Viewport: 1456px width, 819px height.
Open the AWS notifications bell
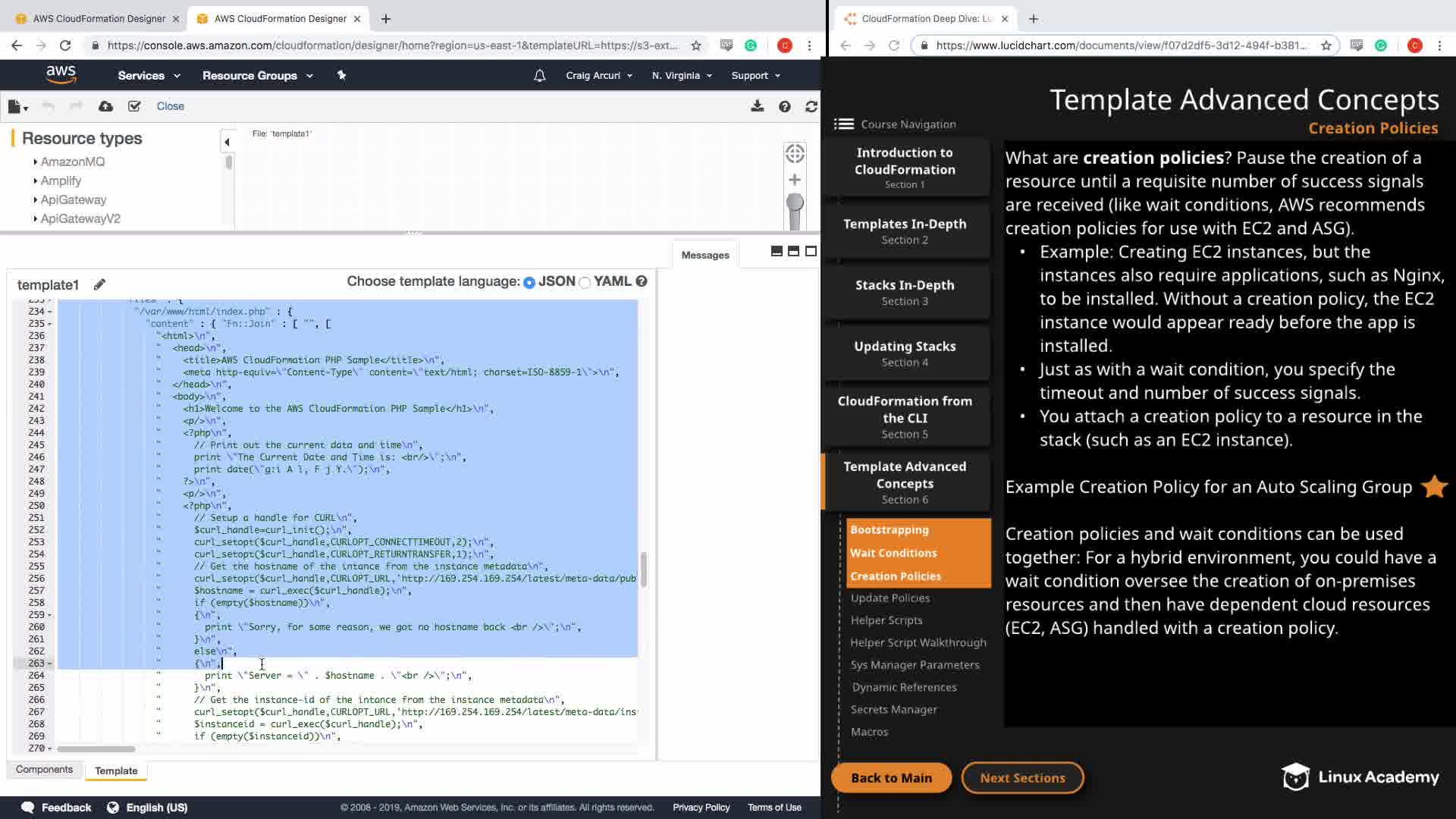pos(539,76)
